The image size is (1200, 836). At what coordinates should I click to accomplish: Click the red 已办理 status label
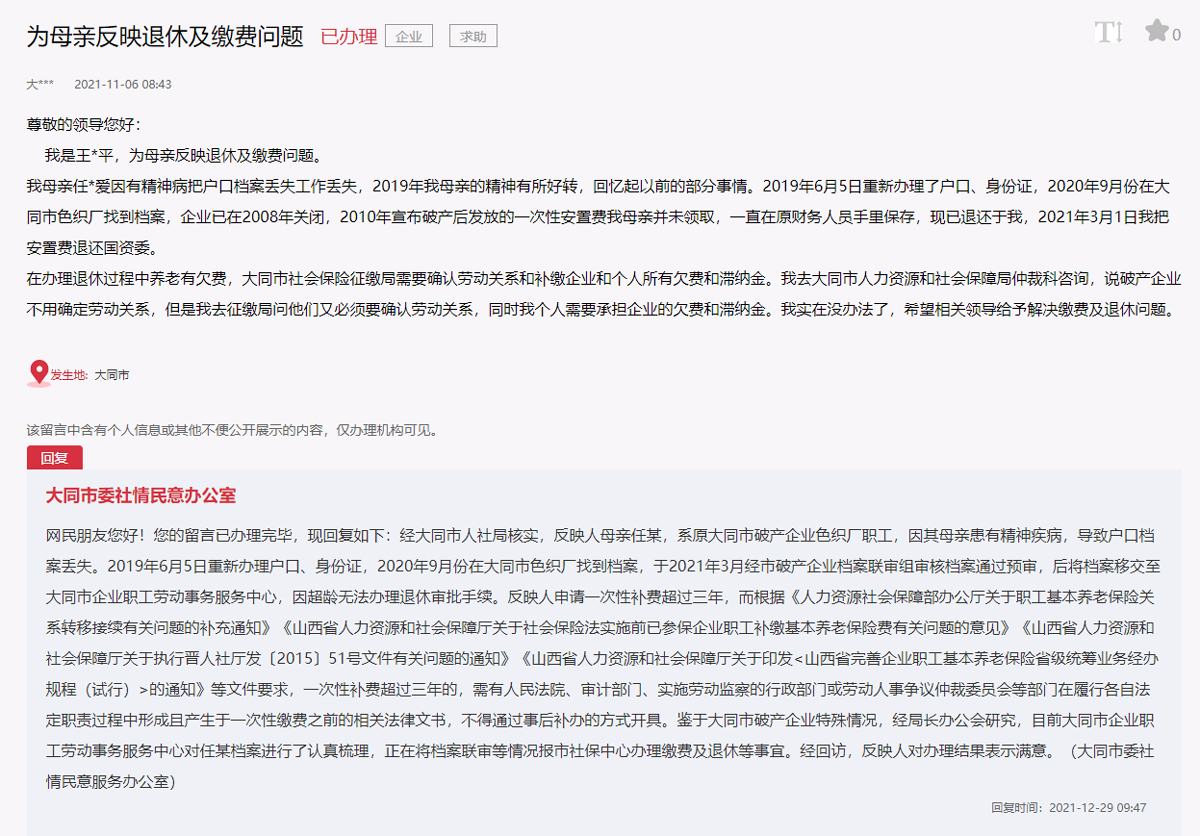coord(348,37)
